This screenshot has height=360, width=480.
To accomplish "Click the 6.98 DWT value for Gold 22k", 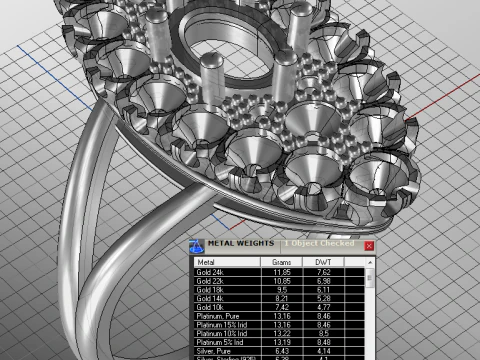I will 324,281.
